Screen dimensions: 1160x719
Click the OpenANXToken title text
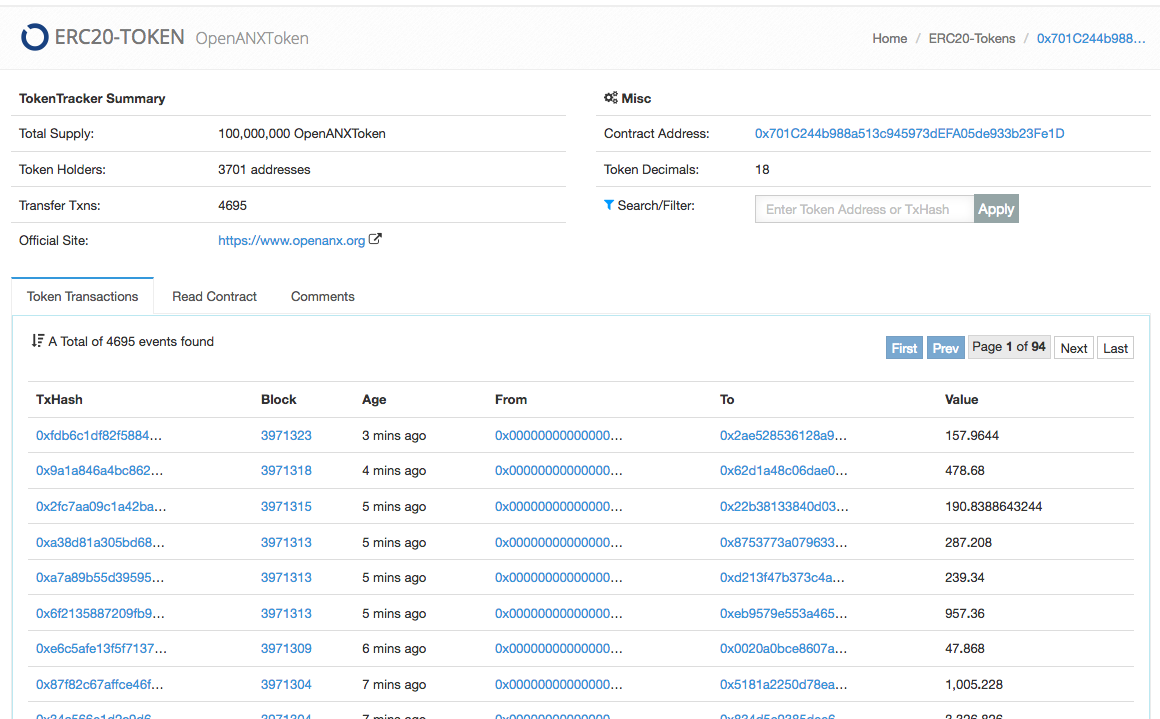pos(252,38)
